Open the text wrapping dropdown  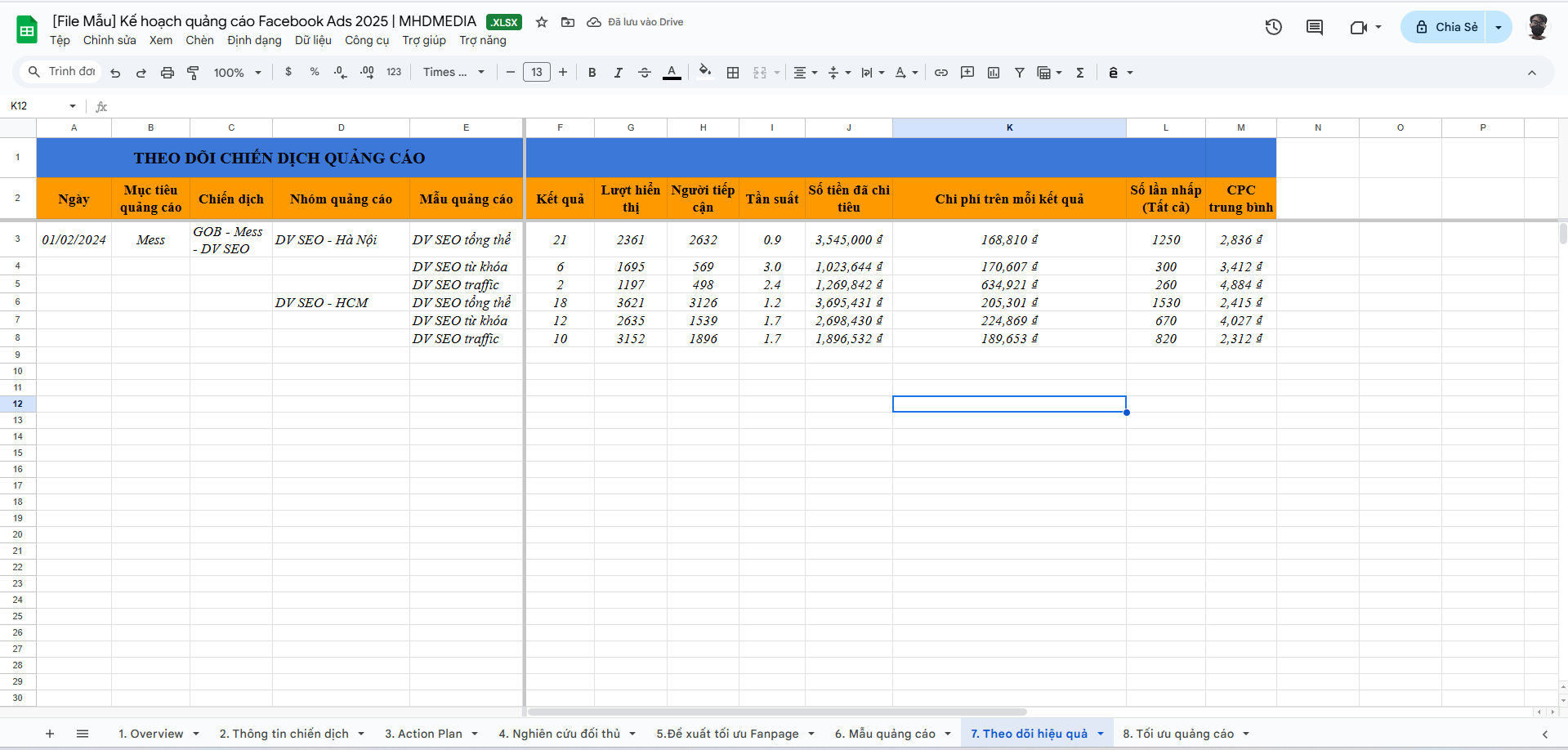coord(873,73)
